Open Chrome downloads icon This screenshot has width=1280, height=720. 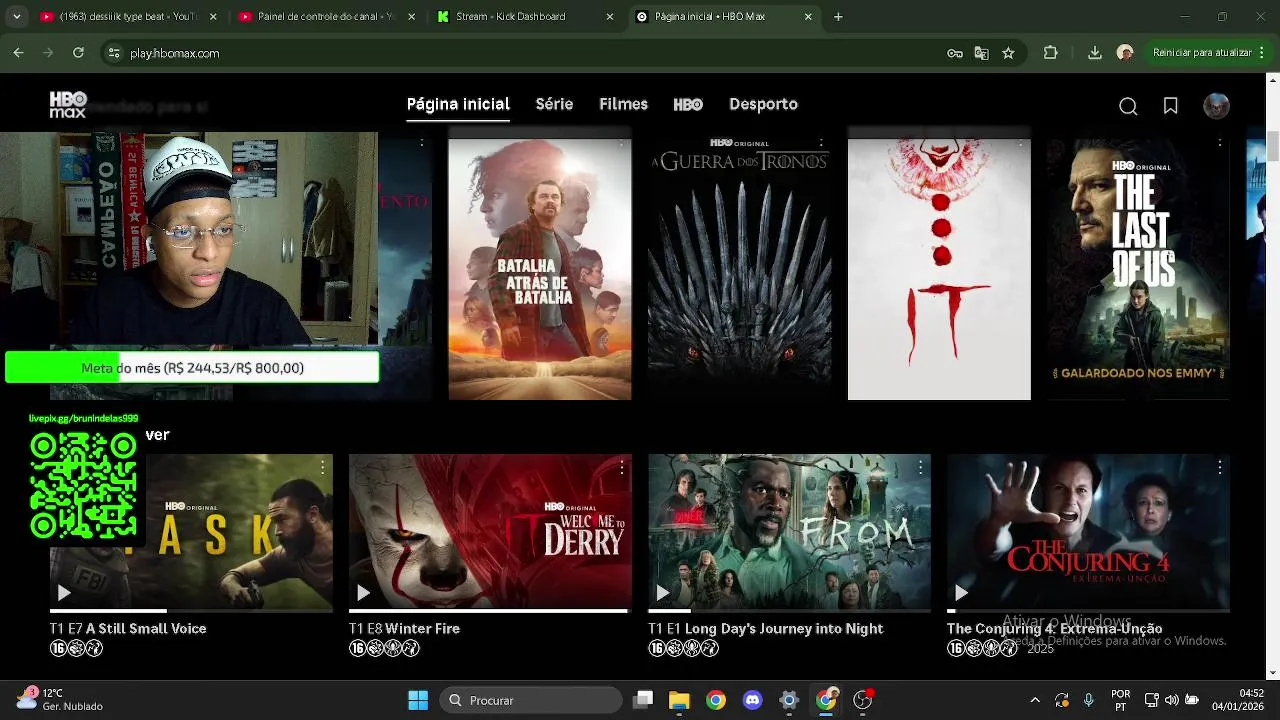point(1094,53)
